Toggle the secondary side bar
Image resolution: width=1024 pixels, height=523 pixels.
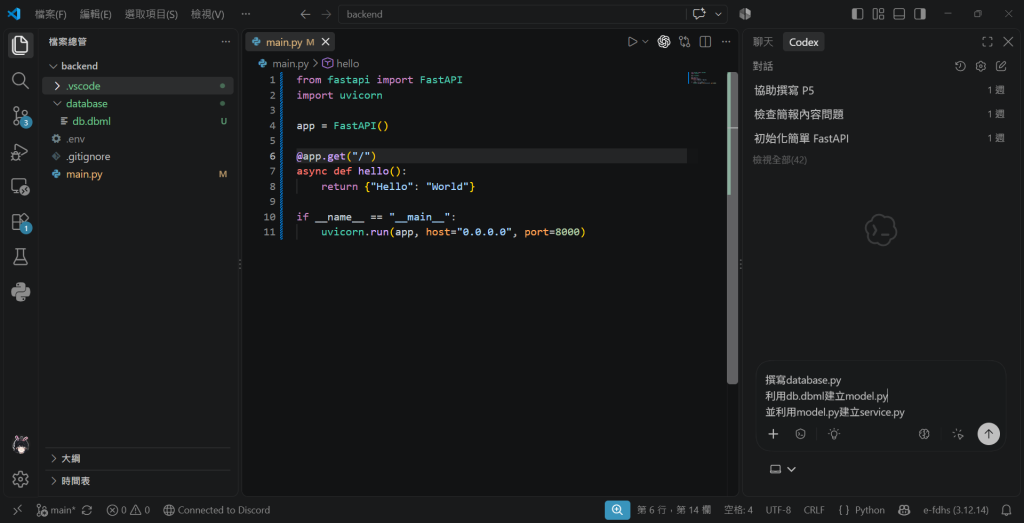tap(920, 14)
